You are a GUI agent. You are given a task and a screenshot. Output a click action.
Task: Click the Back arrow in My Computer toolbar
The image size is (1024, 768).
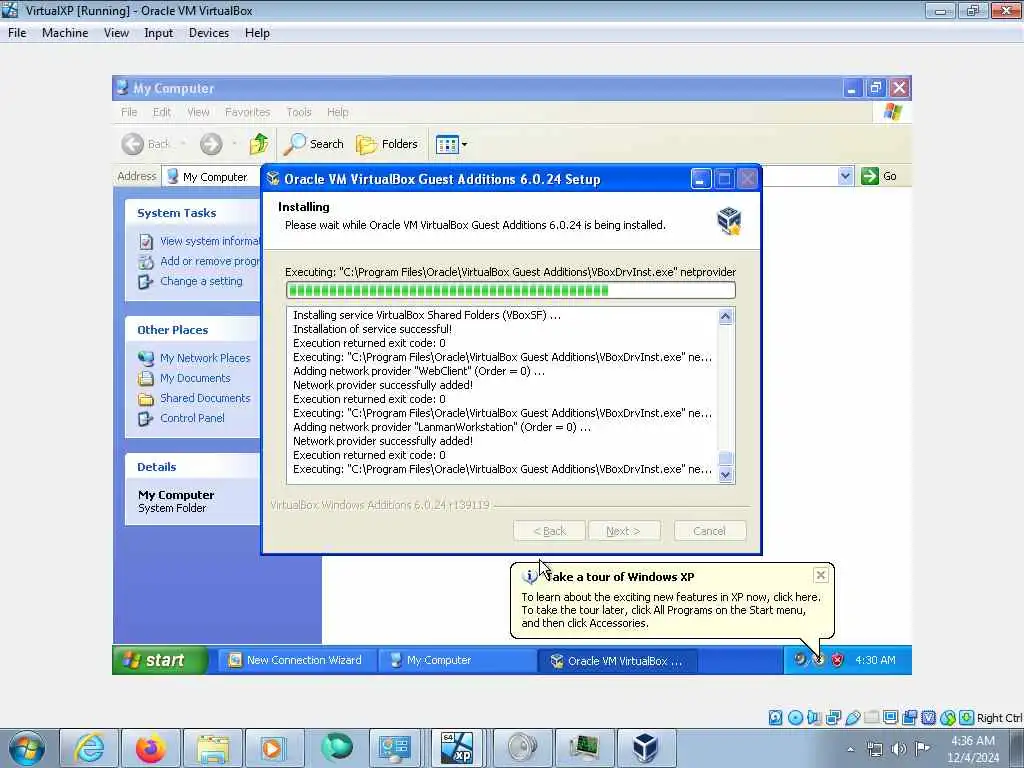(x=133, y=144)
